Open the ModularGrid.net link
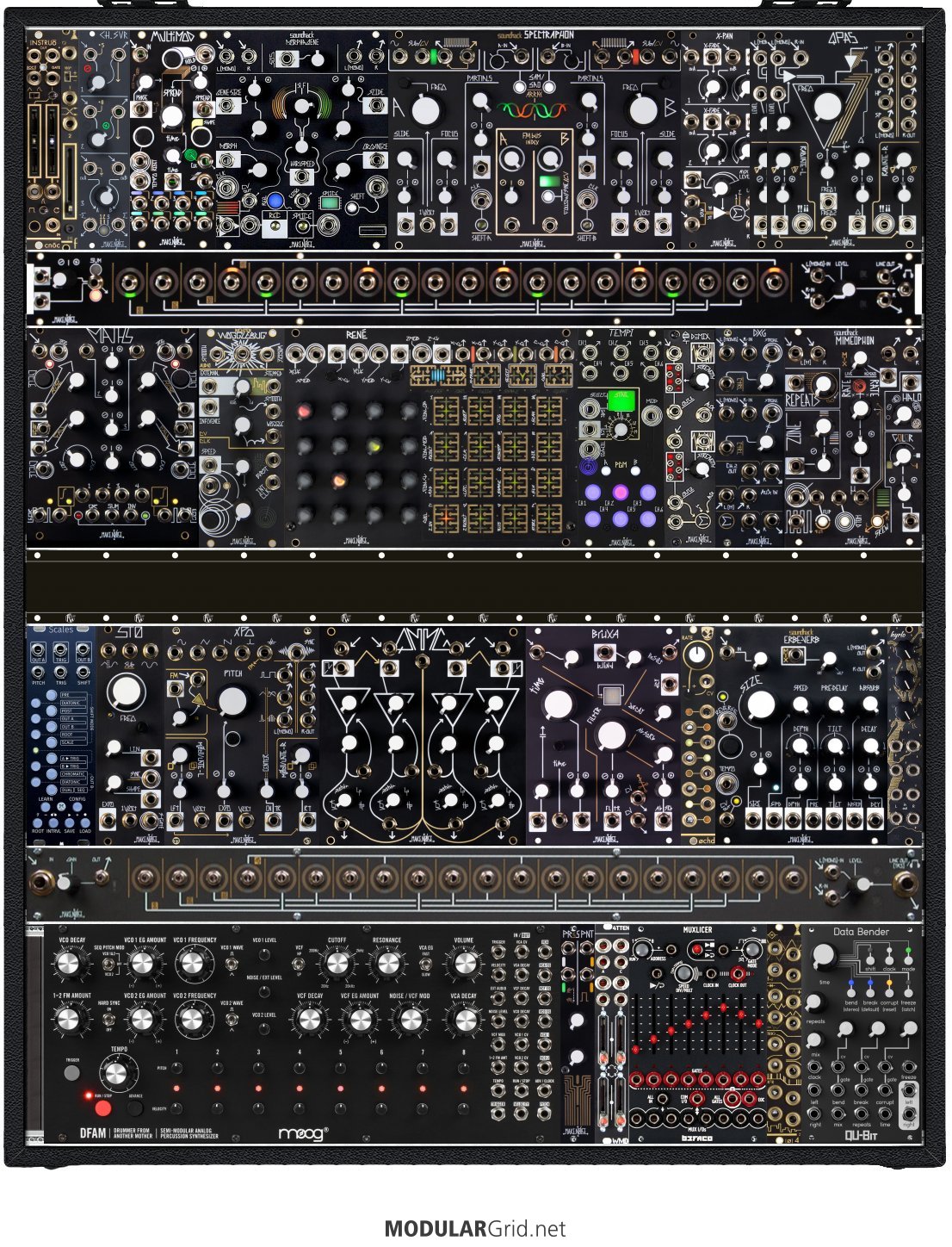The width and height of the screenshot is (952, 1247). (475, 1229)
